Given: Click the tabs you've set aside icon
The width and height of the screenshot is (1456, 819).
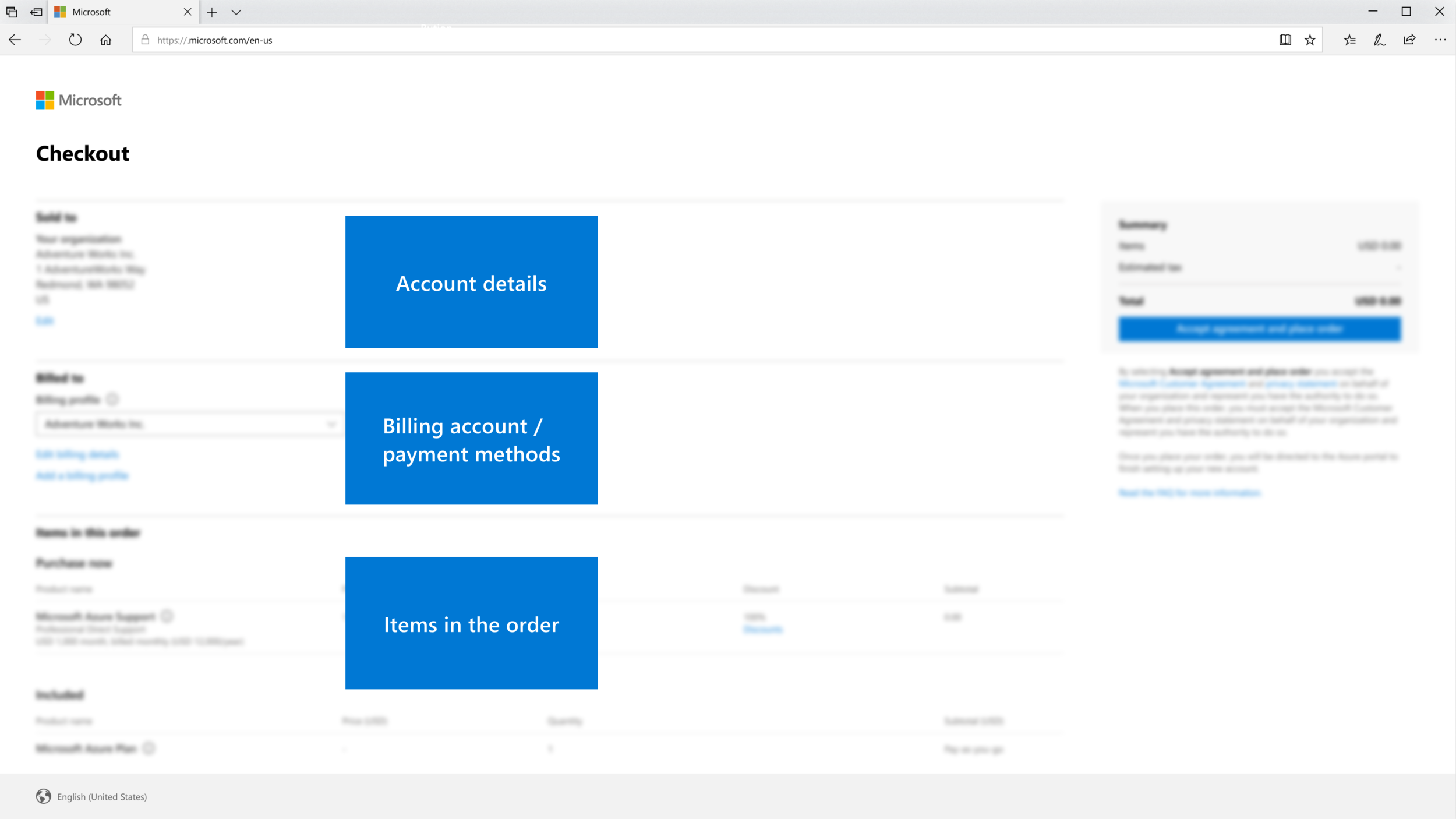Looking at the screenshot, I should [12, 12].
